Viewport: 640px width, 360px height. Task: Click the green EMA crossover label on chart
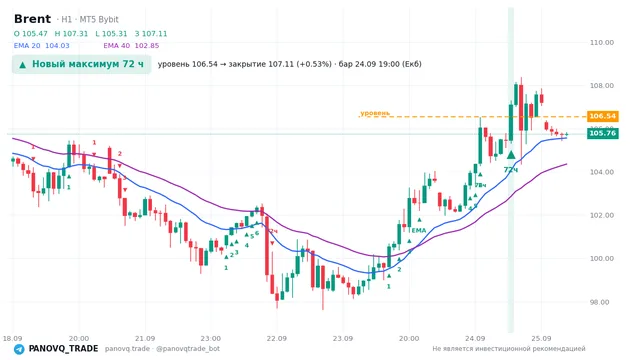pos(418,231)
